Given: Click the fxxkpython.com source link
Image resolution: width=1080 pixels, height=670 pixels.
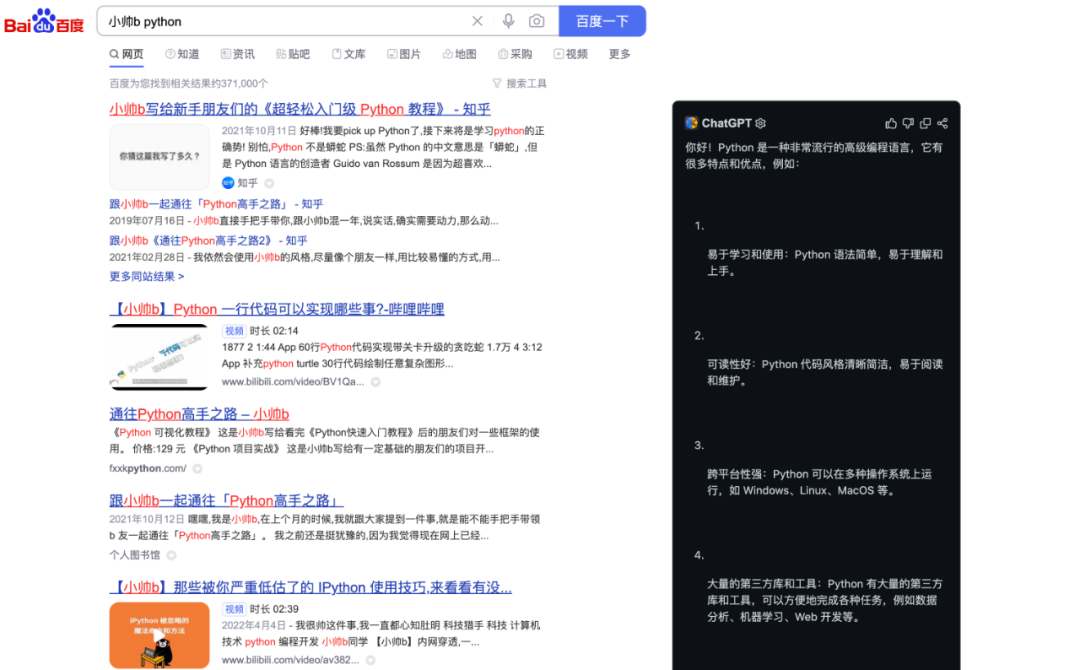Looking at the screenshot, I should tap(147, 469).
